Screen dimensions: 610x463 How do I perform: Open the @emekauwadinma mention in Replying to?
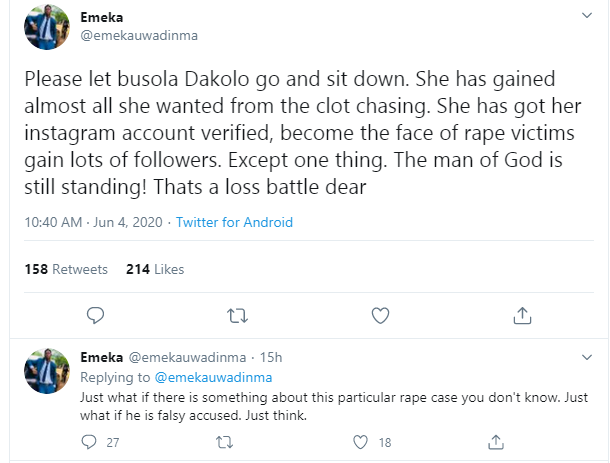pos(213,377)
